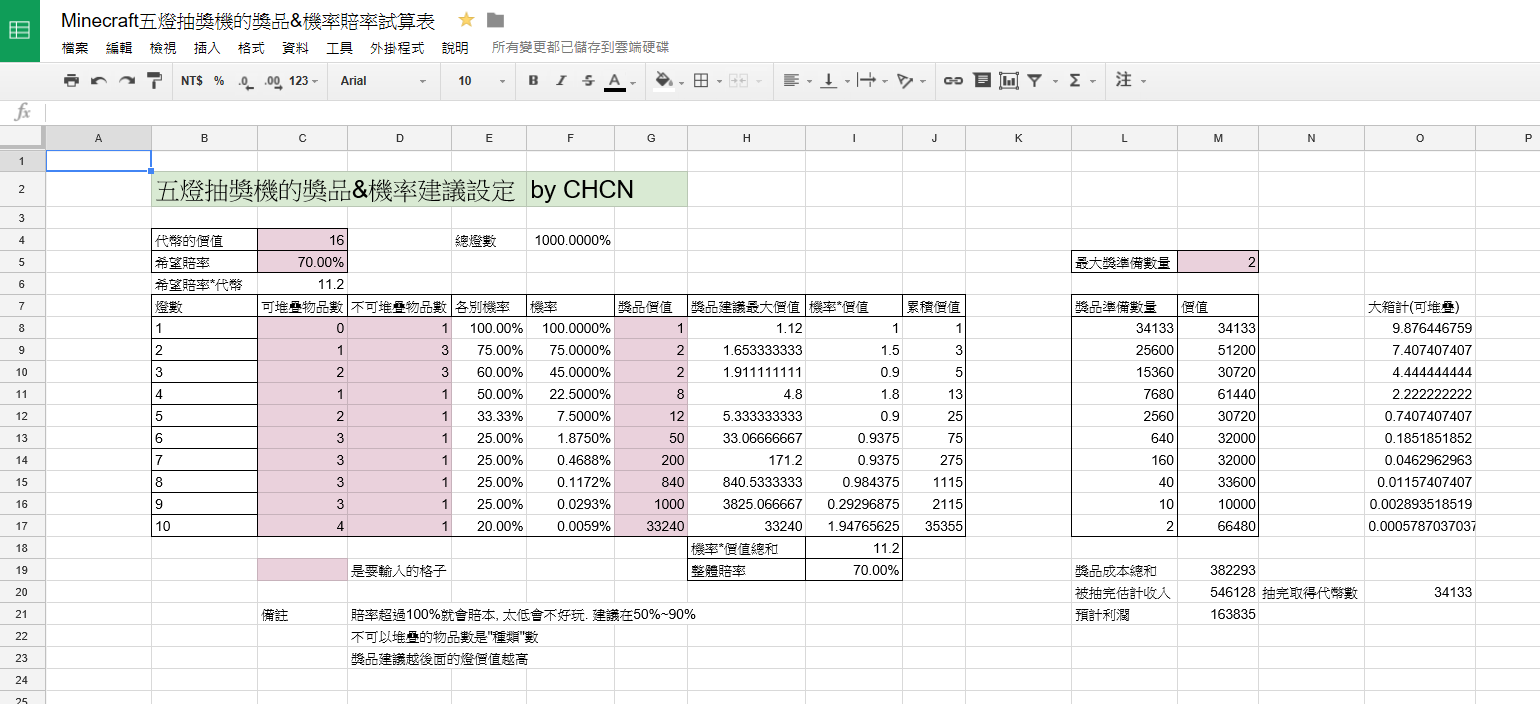The height and width of the screenshot is (704, 1540).
Task: Format as NT$ currency
Action: (192, 81)
